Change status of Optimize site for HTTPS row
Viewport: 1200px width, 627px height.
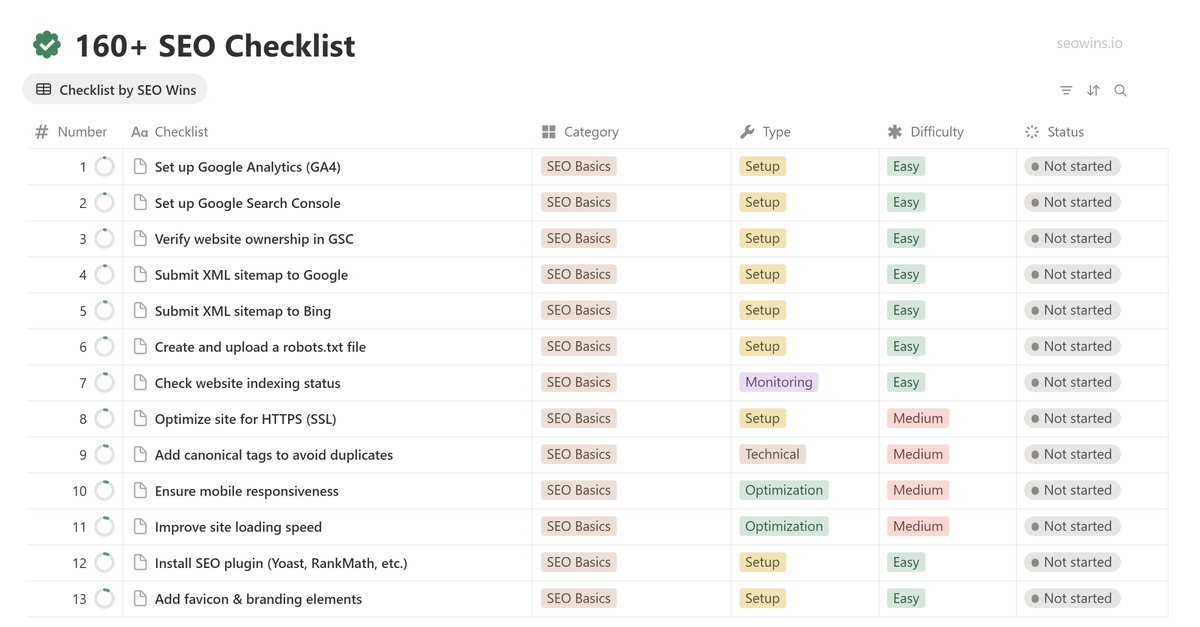tap(1072, 418)
